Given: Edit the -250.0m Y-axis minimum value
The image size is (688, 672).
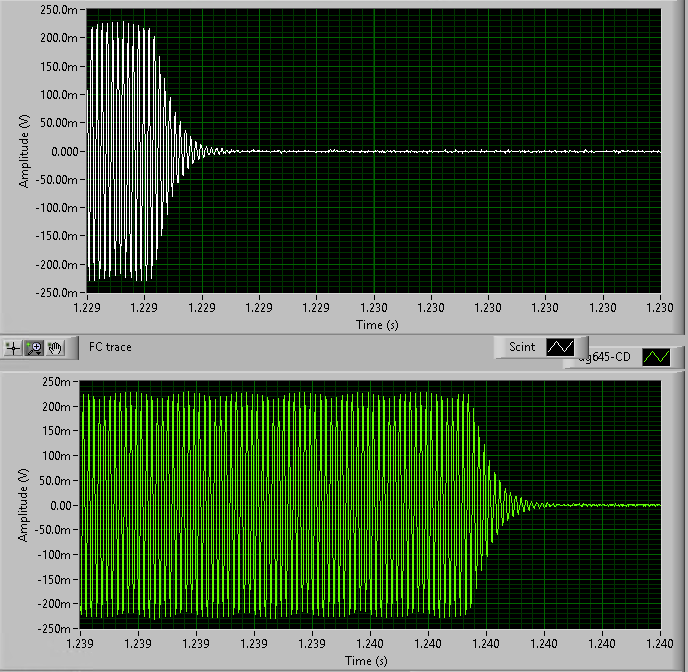Looking at the screenshot, I should [x=56, y=293].
